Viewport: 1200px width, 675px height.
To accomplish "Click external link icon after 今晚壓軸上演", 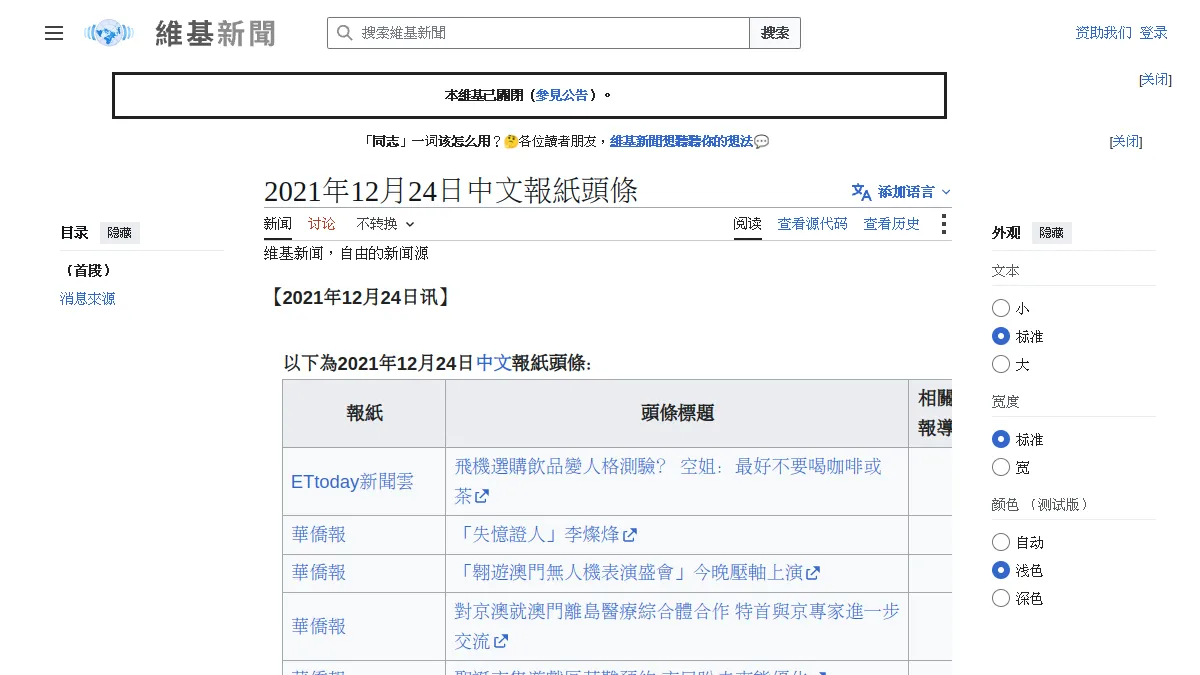I will tap(813, 573).
